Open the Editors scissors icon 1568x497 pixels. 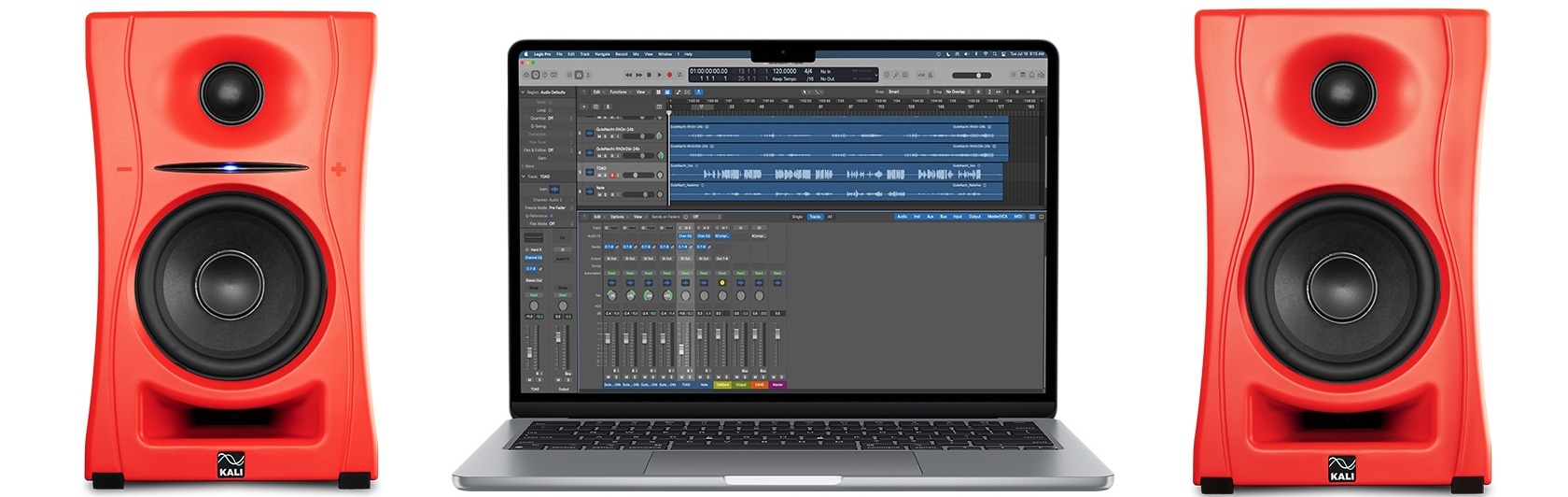588,75
